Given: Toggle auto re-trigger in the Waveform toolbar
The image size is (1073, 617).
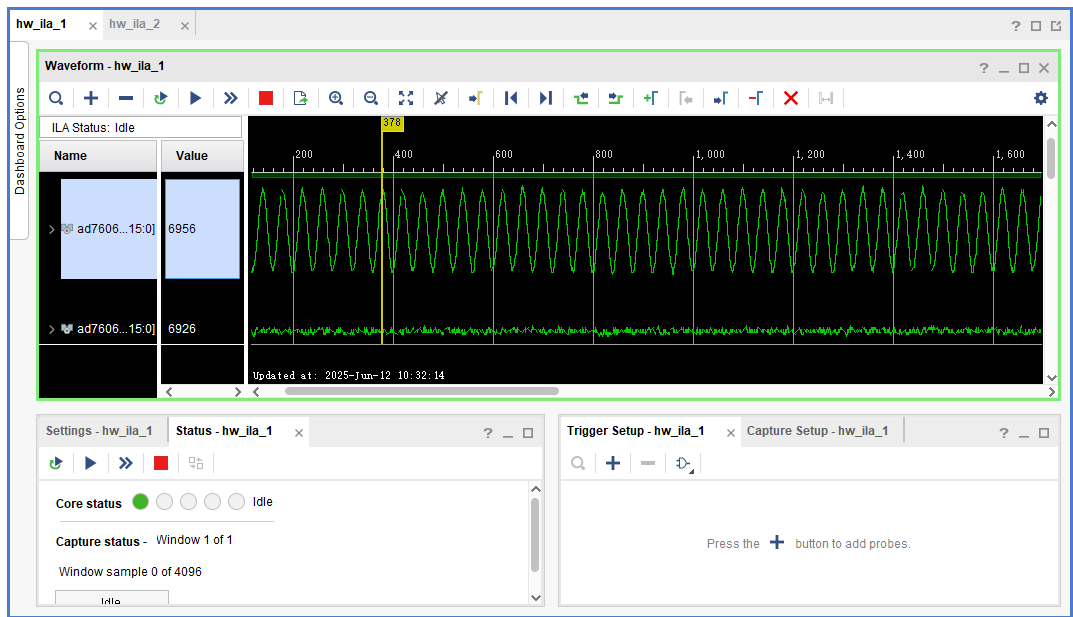Looking at the screenshot, I should point(161,99).
